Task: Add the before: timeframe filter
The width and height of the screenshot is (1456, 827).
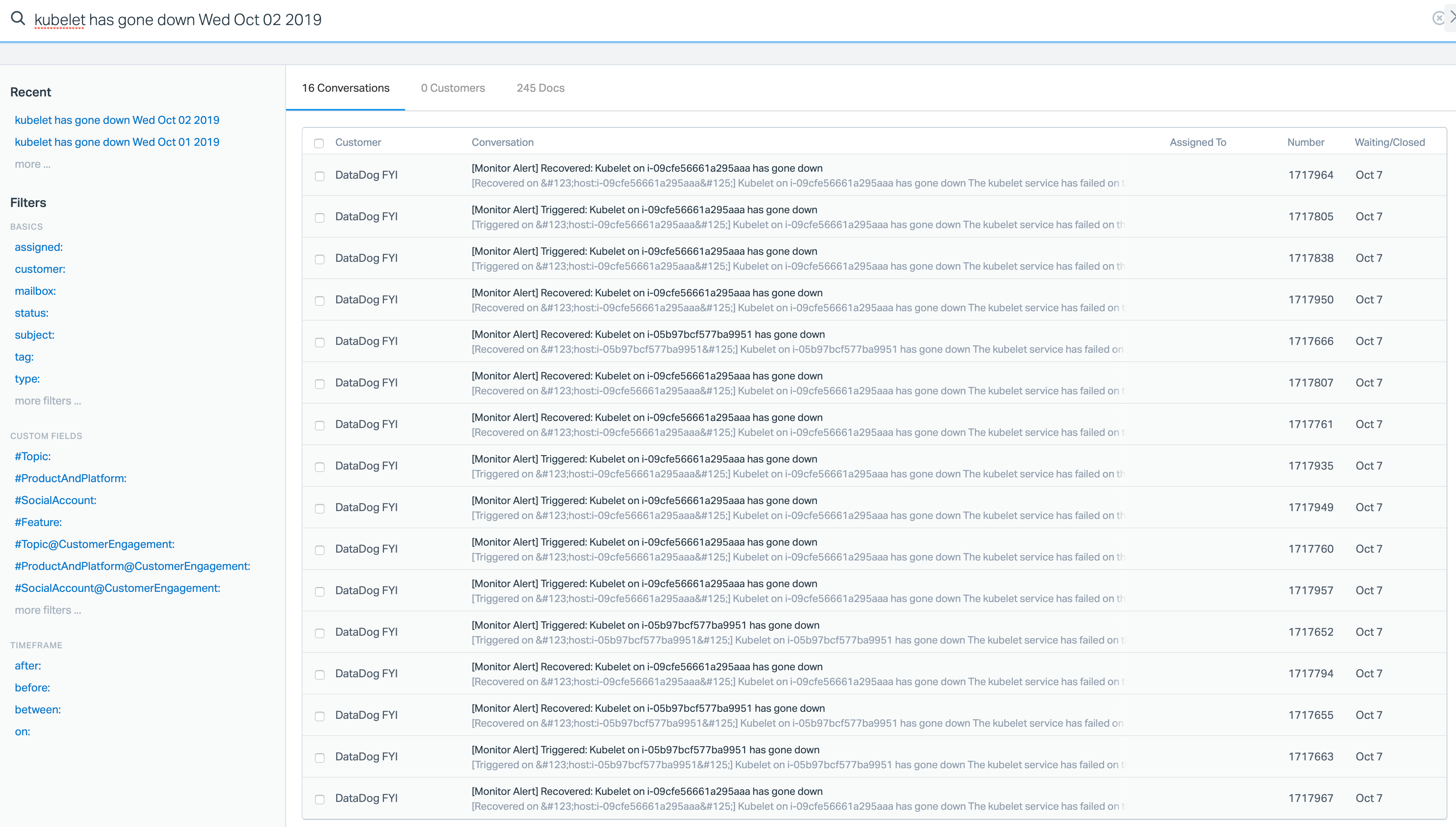Action: pos(33,688)
